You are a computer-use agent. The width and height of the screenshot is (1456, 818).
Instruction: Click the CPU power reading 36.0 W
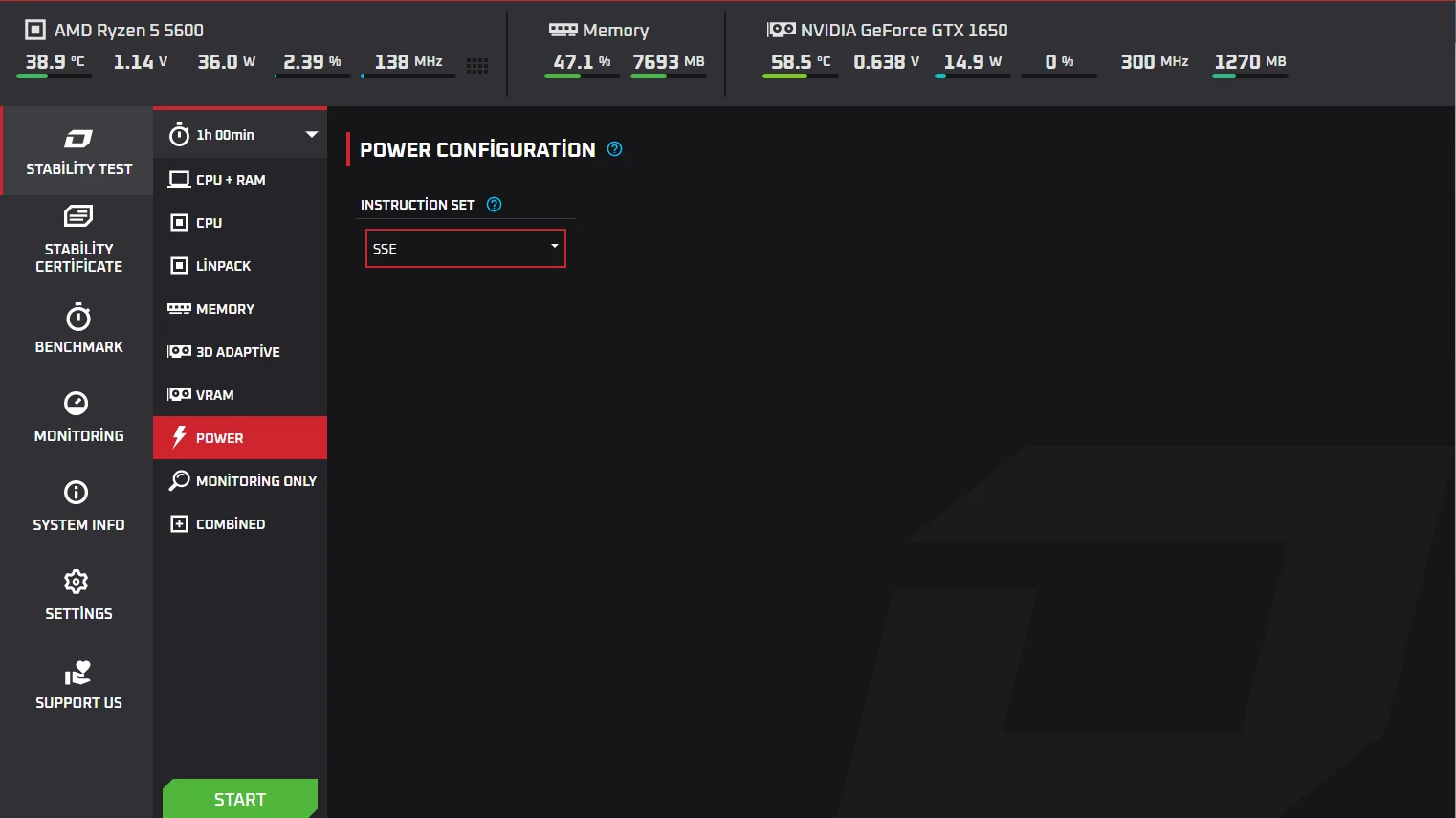[227, 62]
